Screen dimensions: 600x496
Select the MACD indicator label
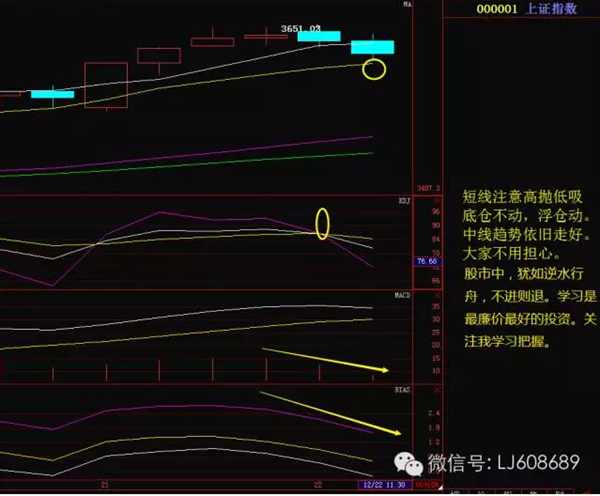click(402, 295)
